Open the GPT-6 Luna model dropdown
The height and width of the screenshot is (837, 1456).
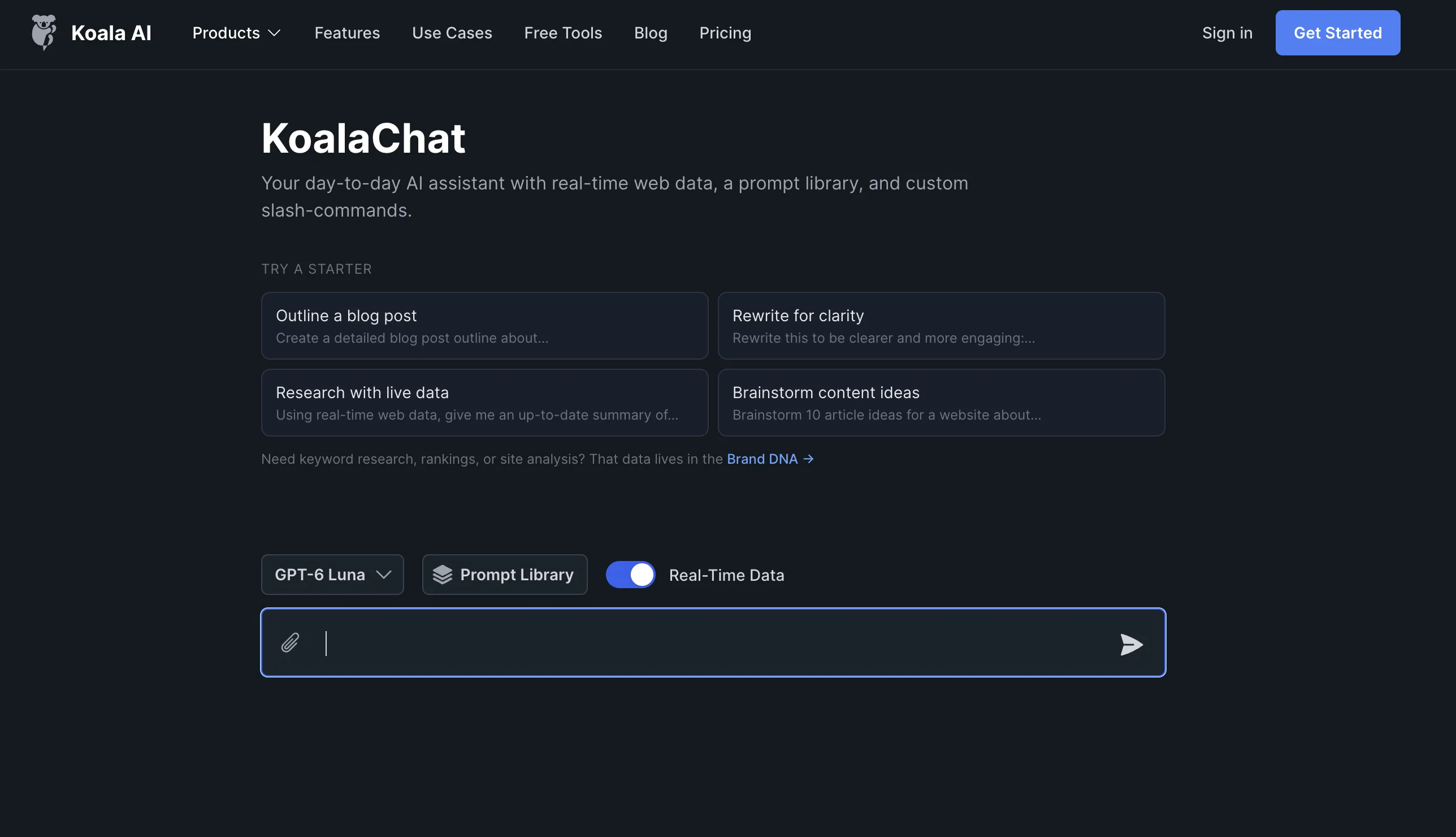[332, 574]
